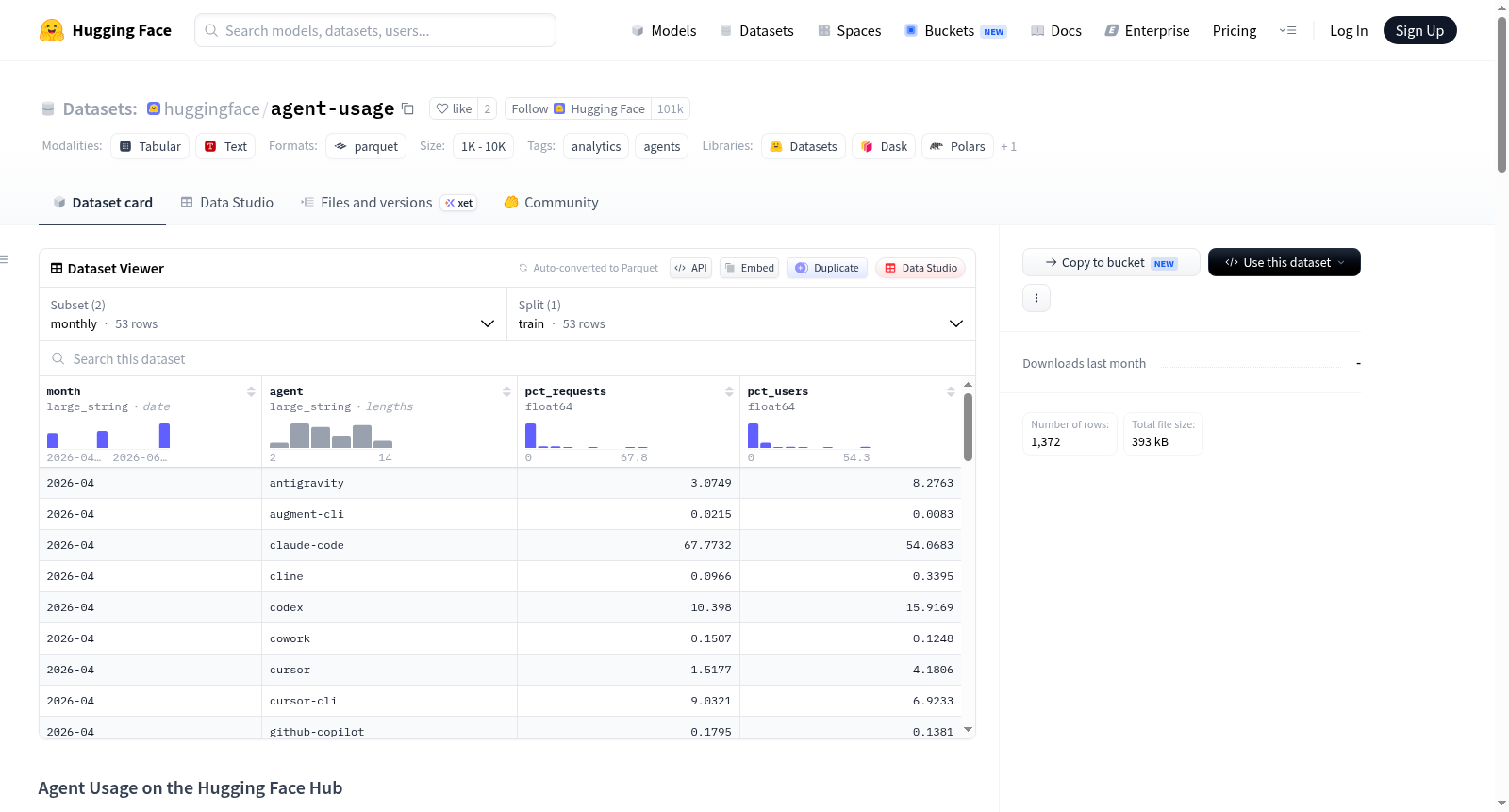Open the three-dot more options button
1509x812 pixels.
1036,298
